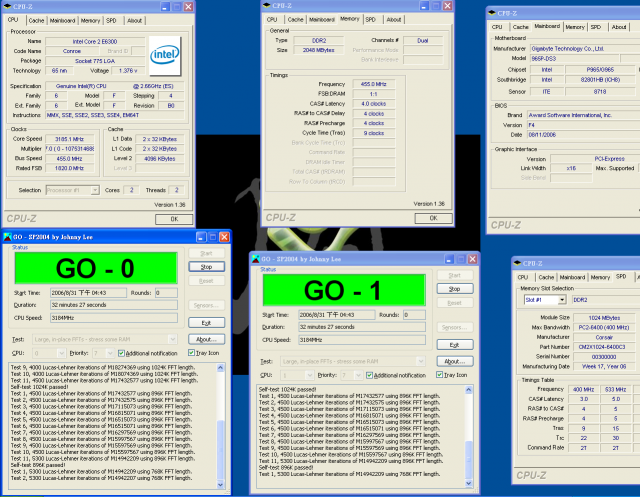Image resolution: width=640 pixels, height=497 pixels.
Task: Click scroll-up arrow in GO-0 log
Action: [220, 368]
